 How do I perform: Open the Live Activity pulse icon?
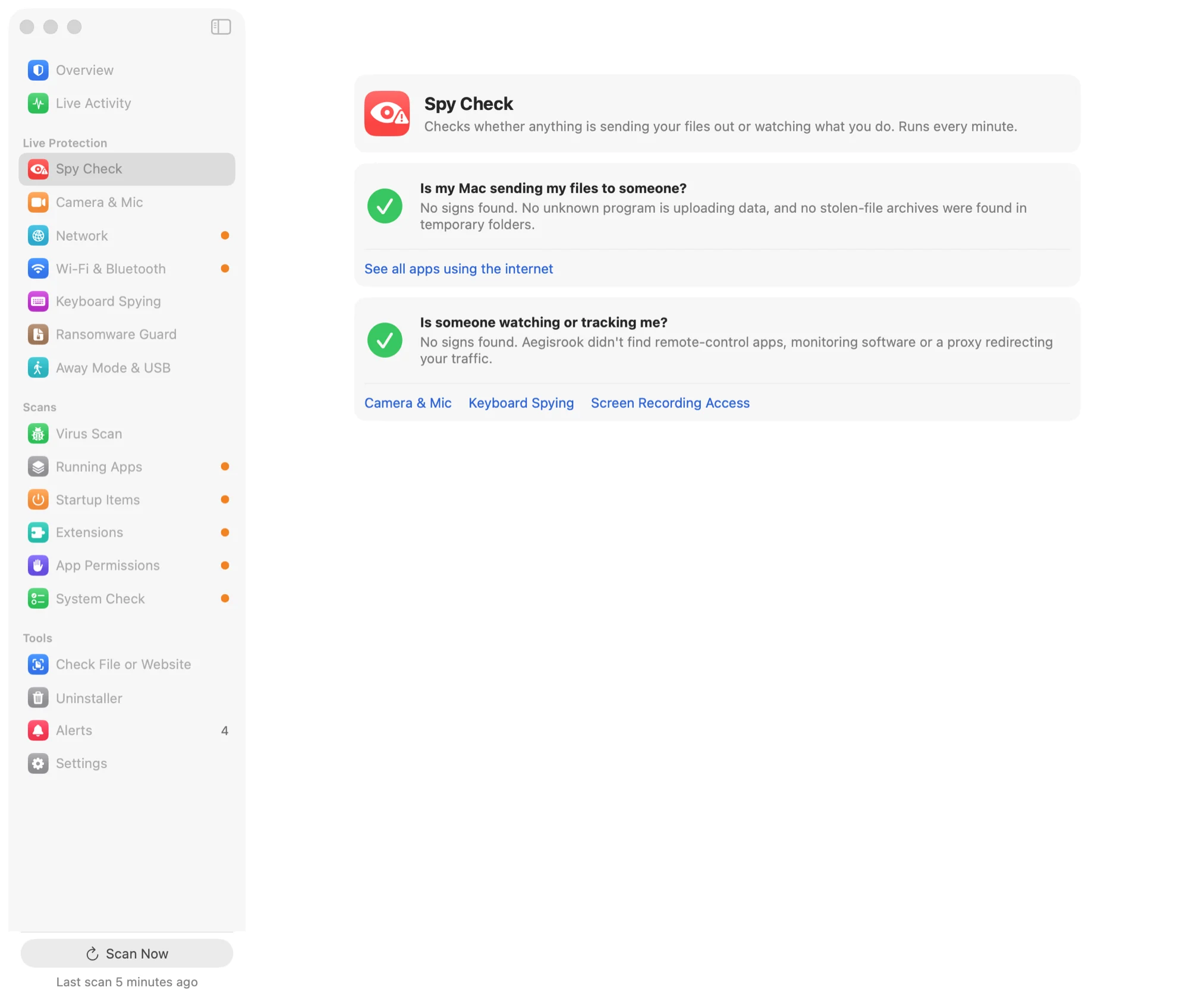tap(38, 103)
